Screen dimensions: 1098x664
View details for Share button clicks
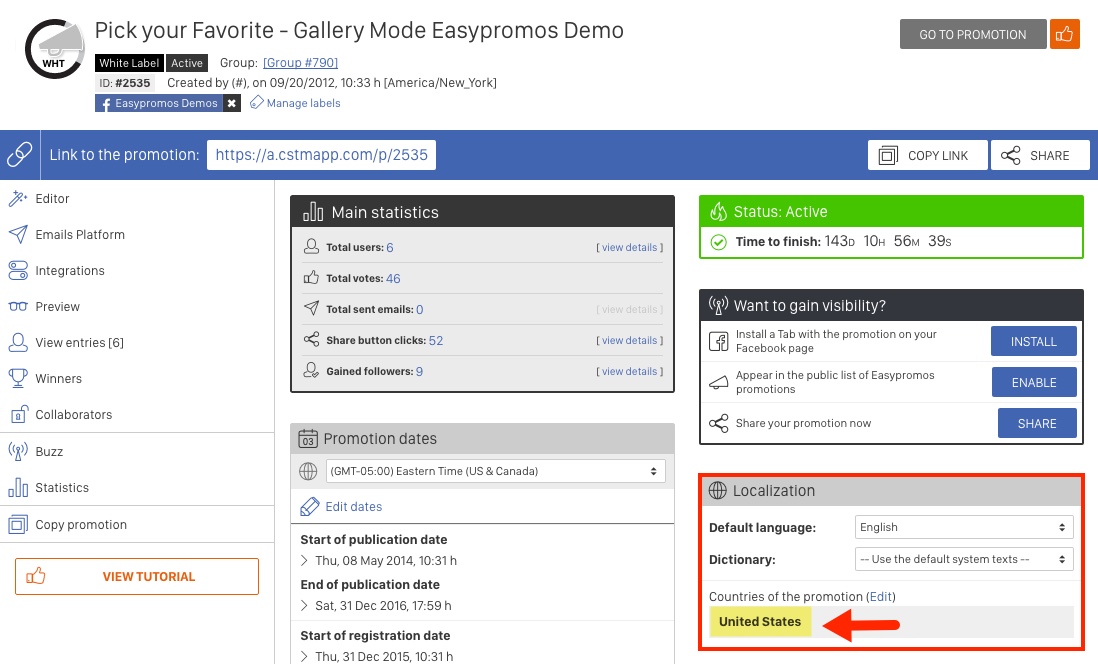pyautogui.click(x=630, y=340)
